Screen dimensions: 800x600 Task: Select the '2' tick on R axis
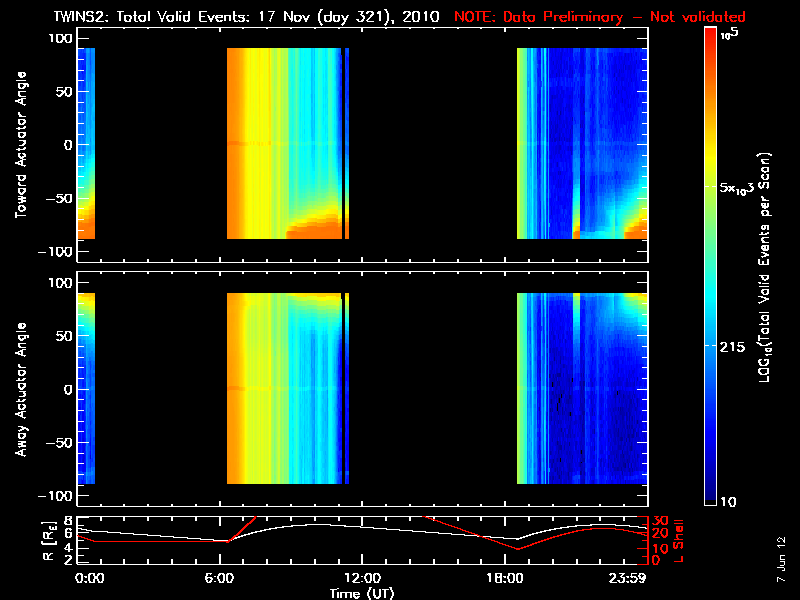click(x=67, y=560)
